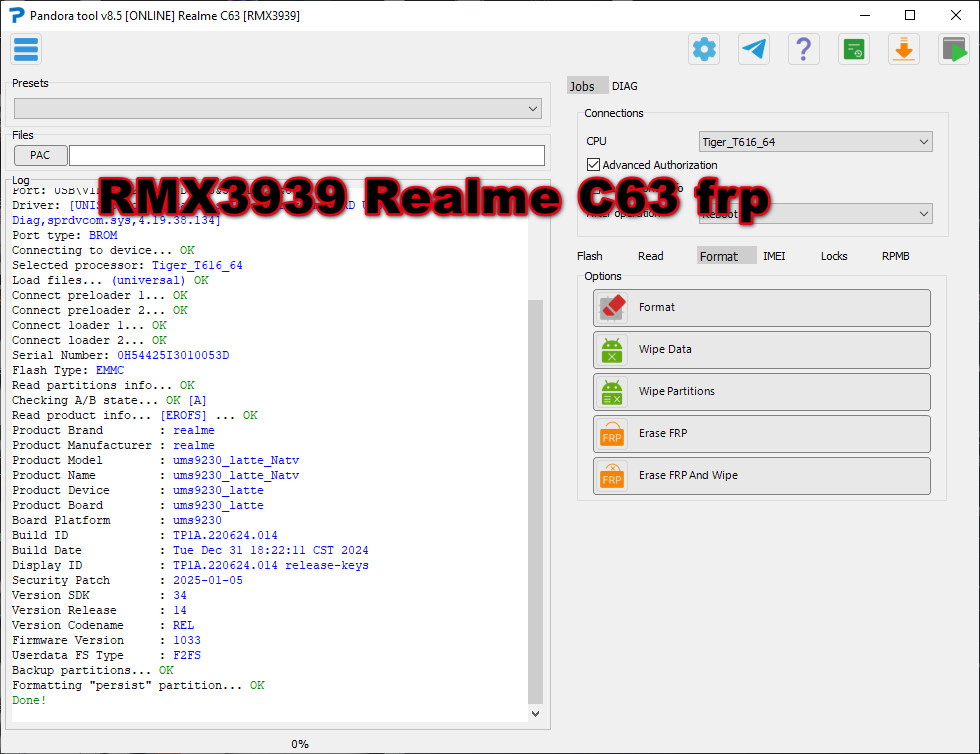Click the green log history icon

[x=854, y=49]
